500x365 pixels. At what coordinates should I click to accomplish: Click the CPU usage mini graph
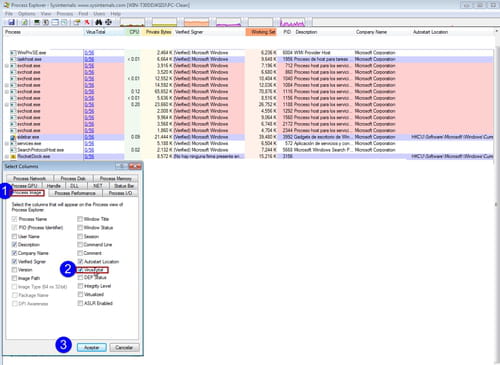coord(132,22)
